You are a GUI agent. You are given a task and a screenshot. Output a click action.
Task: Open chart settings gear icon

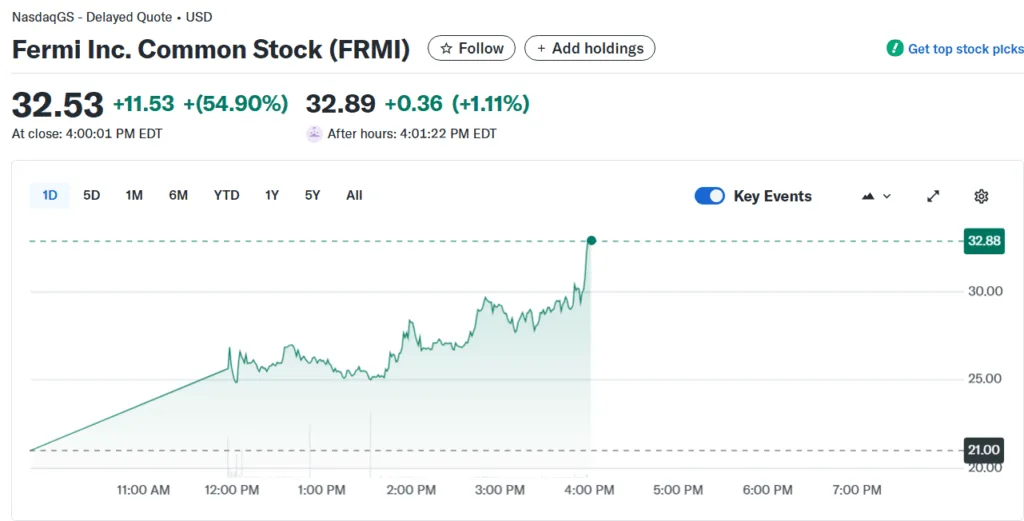click(981, 196)
